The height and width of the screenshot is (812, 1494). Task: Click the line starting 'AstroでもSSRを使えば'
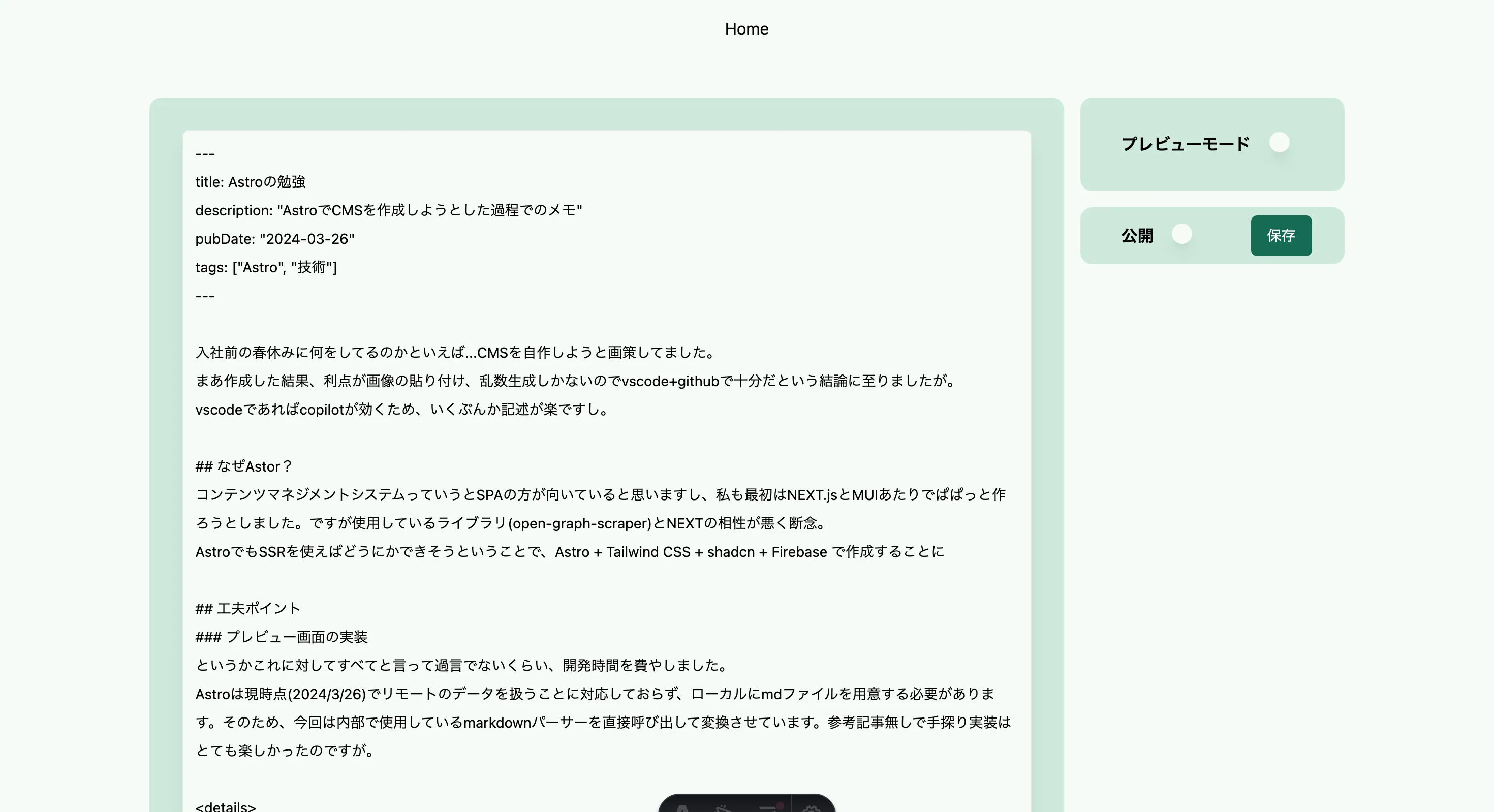pos(570,551)
